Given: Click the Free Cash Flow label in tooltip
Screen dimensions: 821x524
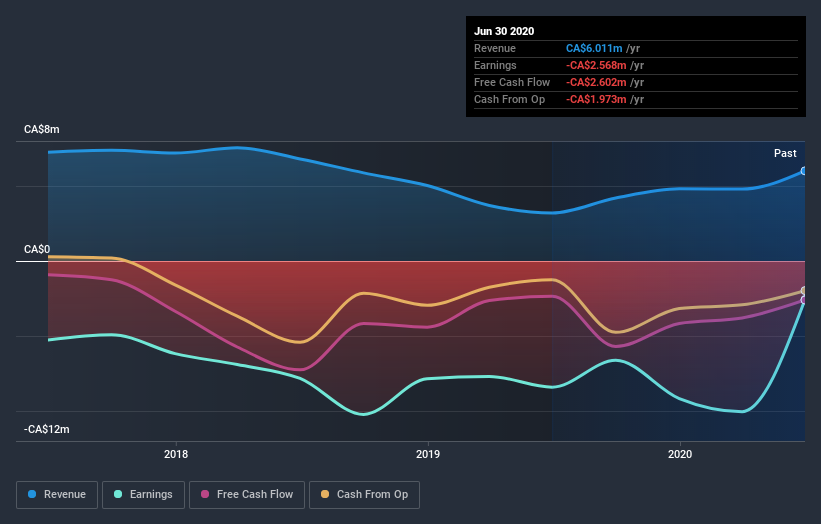Looking at the screenshot, I should click(x=512, y=82).
